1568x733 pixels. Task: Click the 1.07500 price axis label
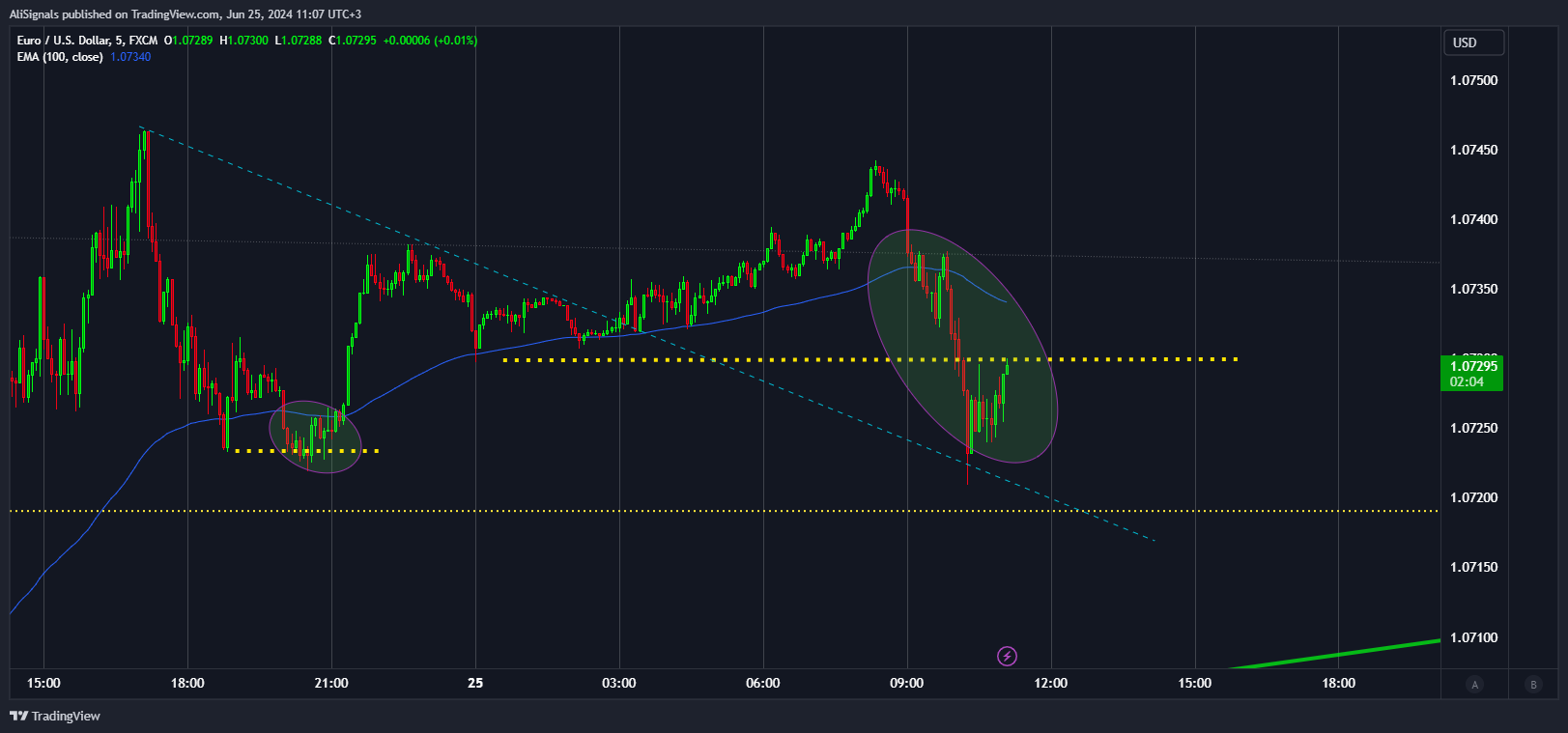tap(1473, 80)
